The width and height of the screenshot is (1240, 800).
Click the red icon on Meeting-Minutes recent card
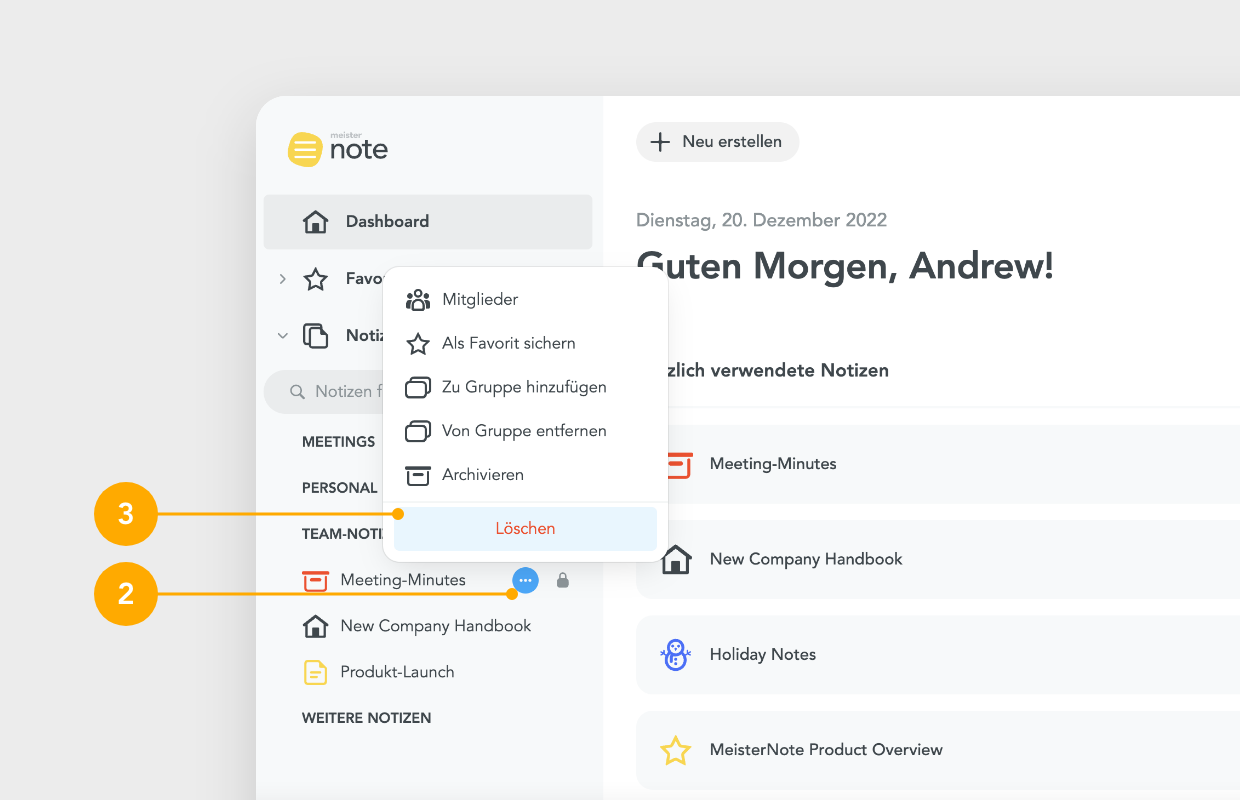[x=679, y=464]
